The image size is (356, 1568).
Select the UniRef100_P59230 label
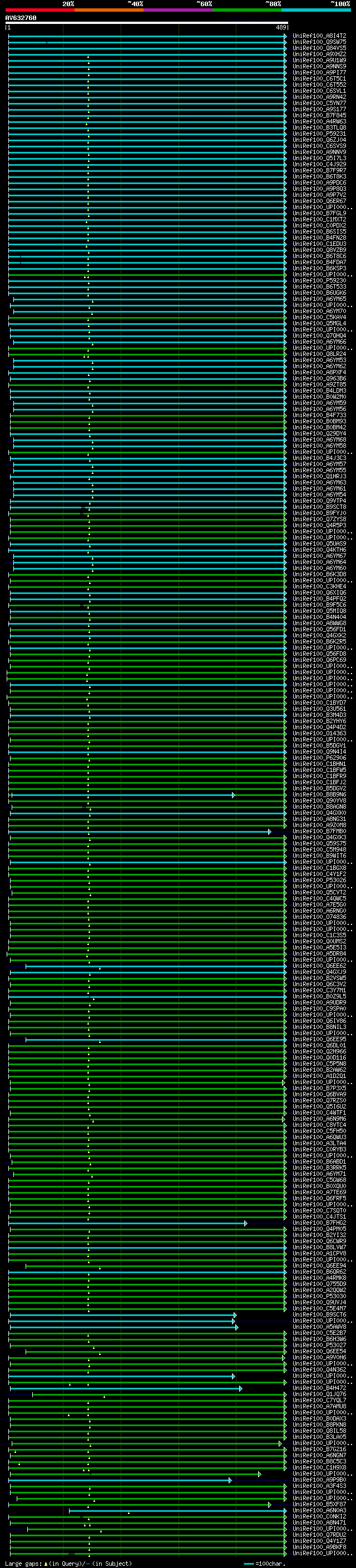319,280
